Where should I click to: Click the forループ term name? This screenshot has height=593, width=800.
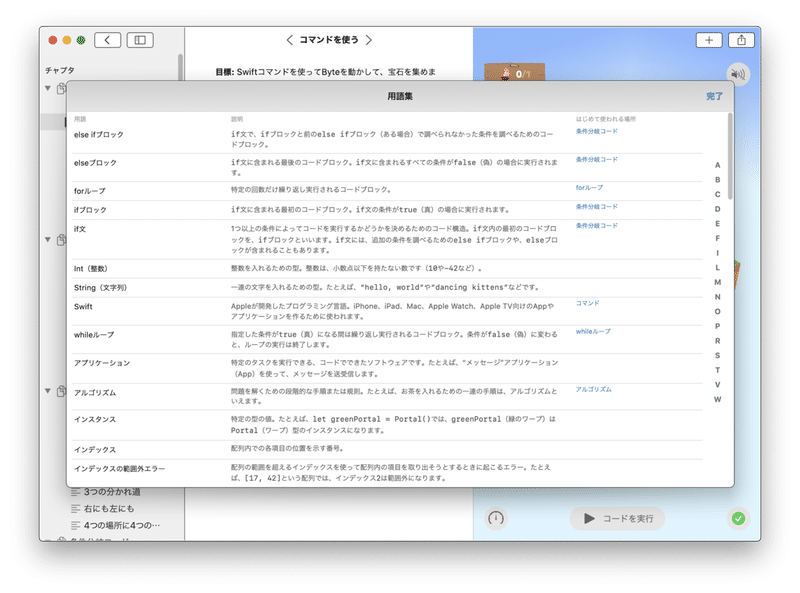89,191
